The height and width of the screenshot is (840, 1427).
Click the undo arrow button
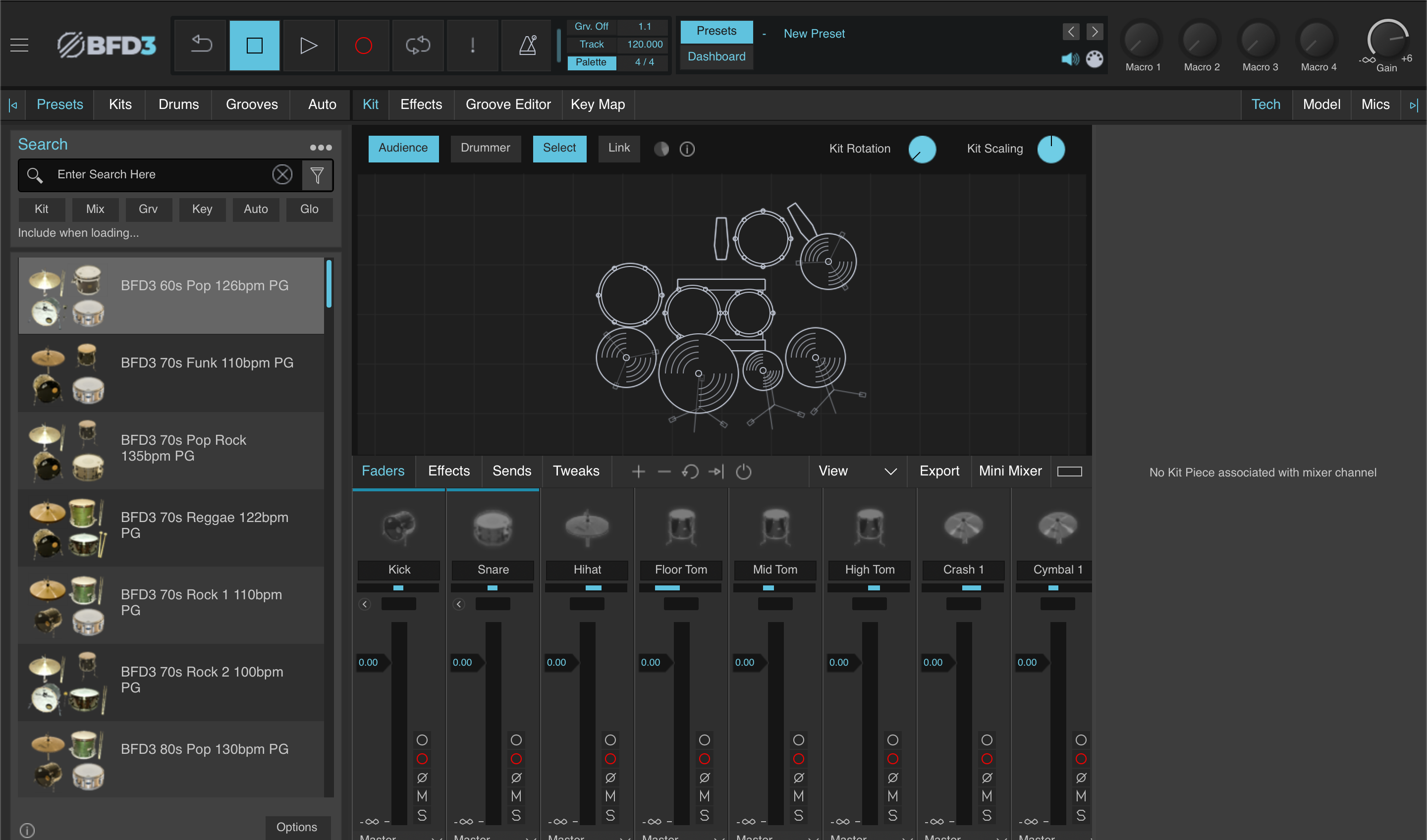[200, 45]
